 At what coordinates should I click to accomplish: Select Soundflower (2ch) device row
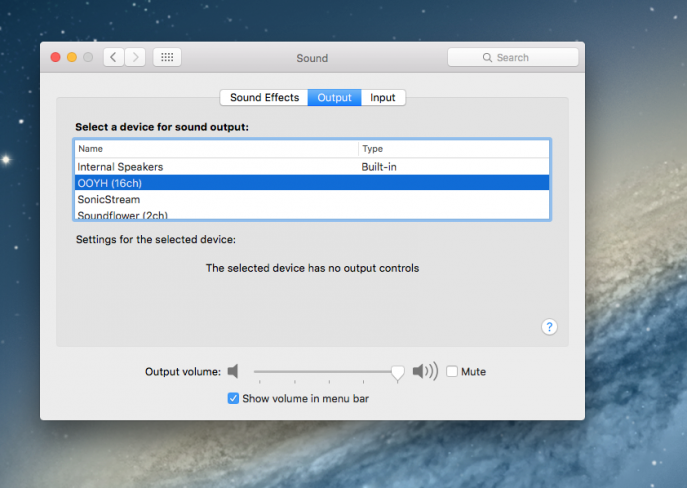pos(312,213)
